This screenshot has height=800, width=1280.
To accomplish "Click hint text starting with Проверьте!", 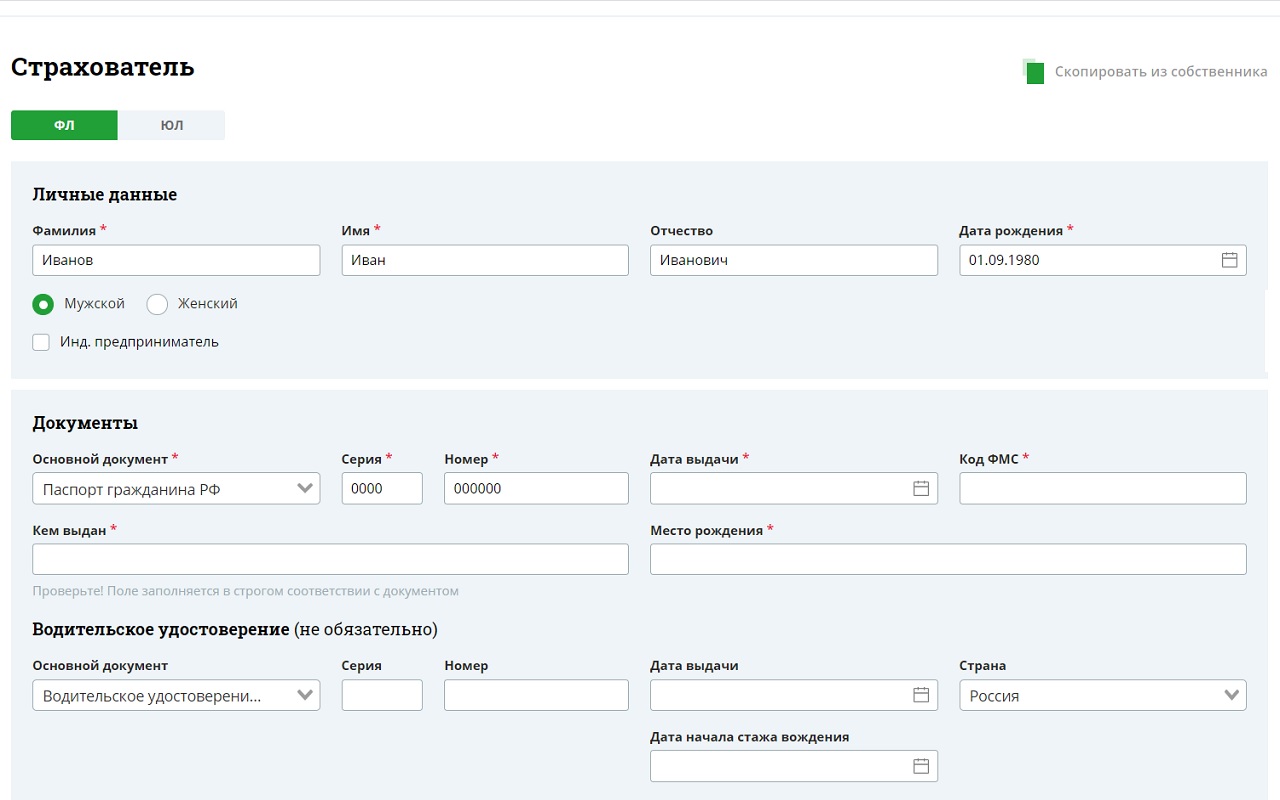I will point(245,591).
